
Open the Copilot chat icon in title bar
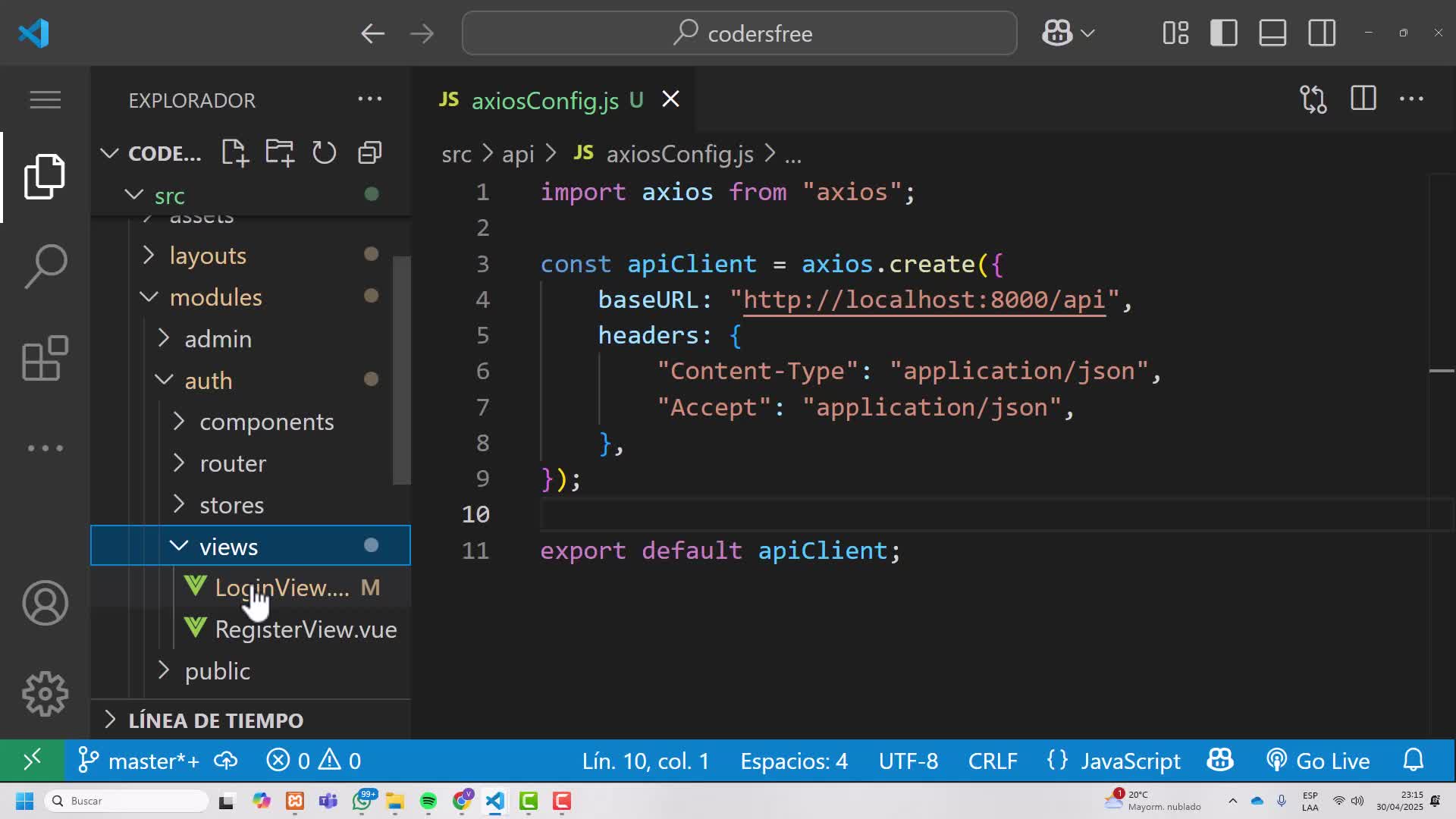click(x=1057, y=33)
